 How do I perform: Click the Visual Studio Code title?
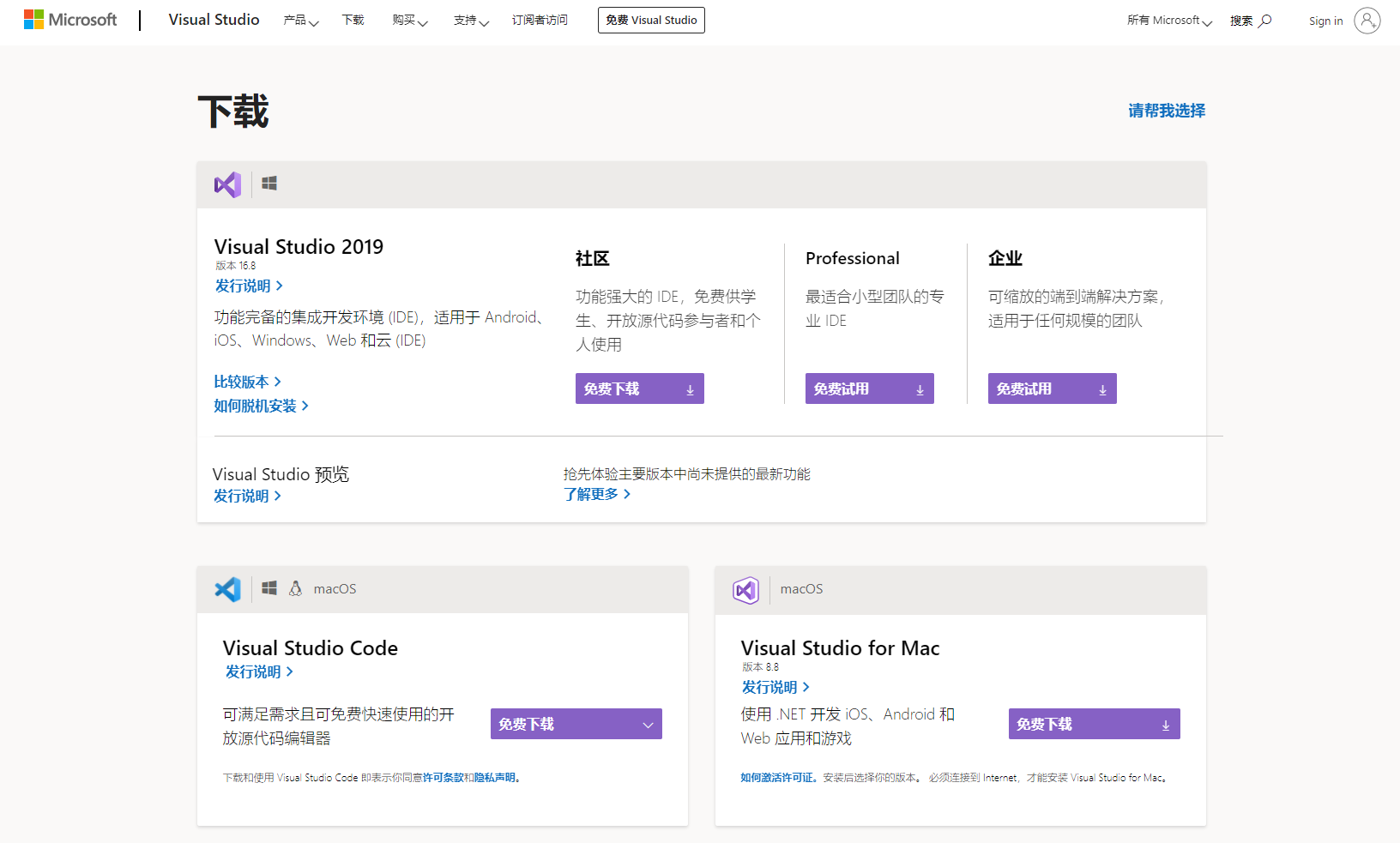tap(311, 648)
